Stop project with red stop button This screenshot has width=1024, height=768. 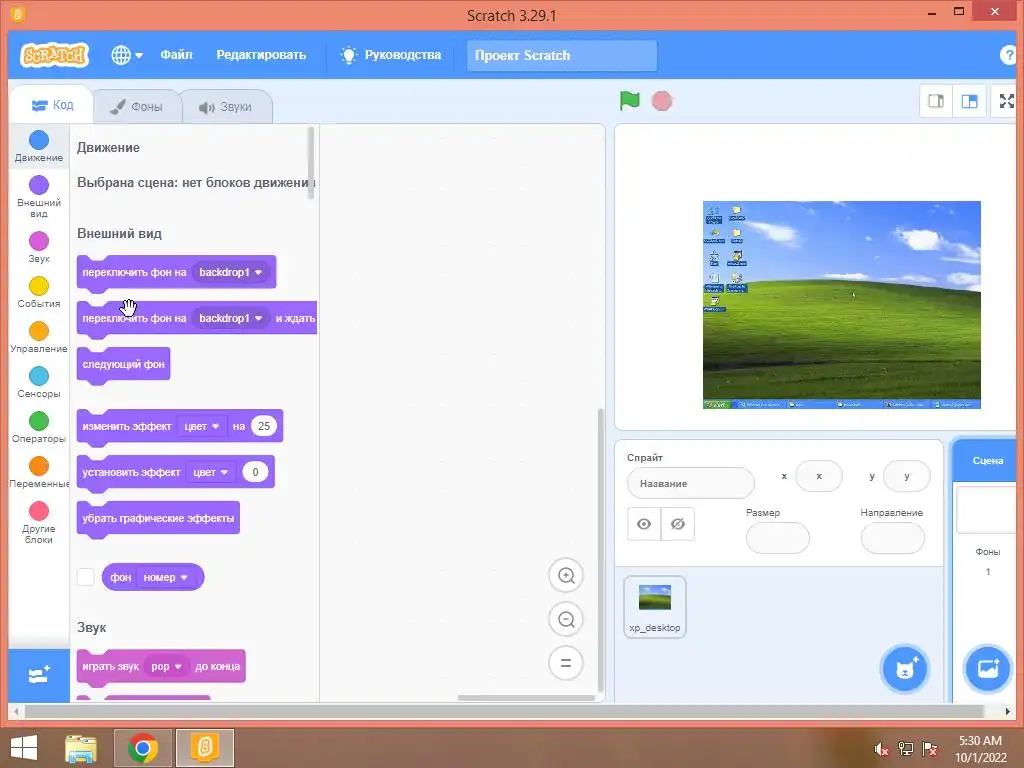tap(662, 101)
